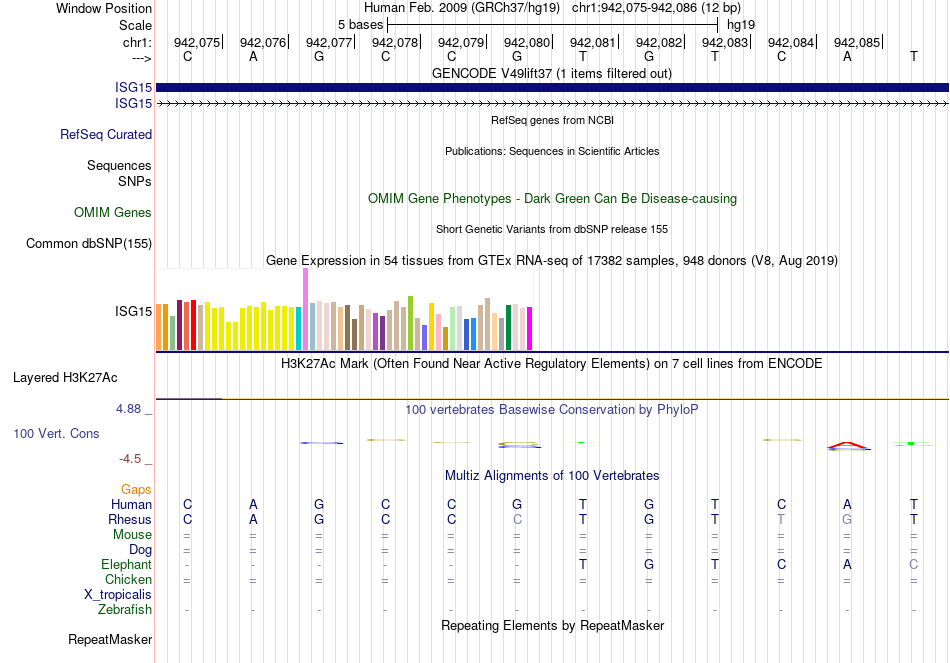Click the Rhesus species label
The height and width of the screenshot is (663, 950).
tap(130, 520)
